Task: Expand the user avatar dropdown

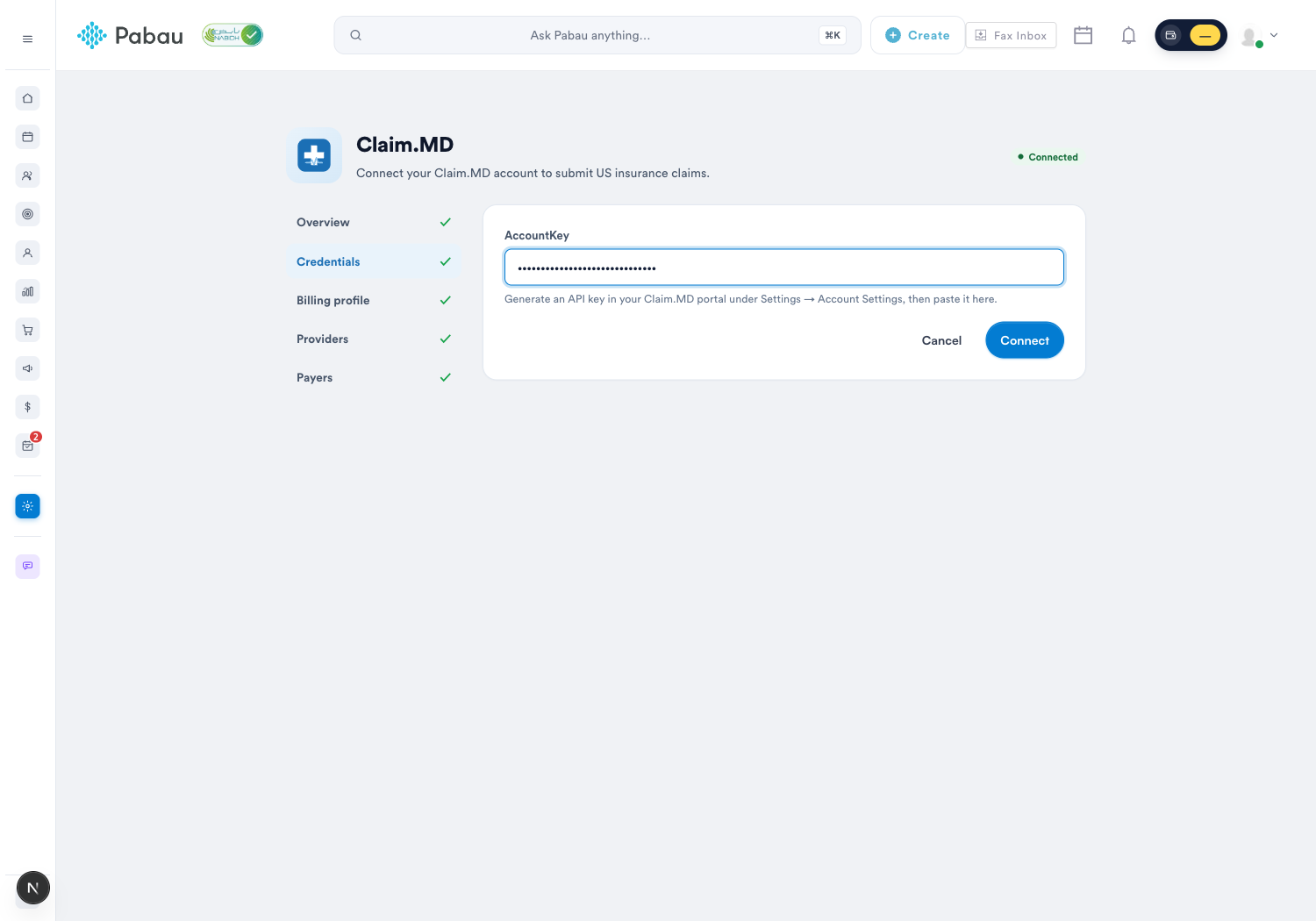Action: click(x=1260, y=36)
